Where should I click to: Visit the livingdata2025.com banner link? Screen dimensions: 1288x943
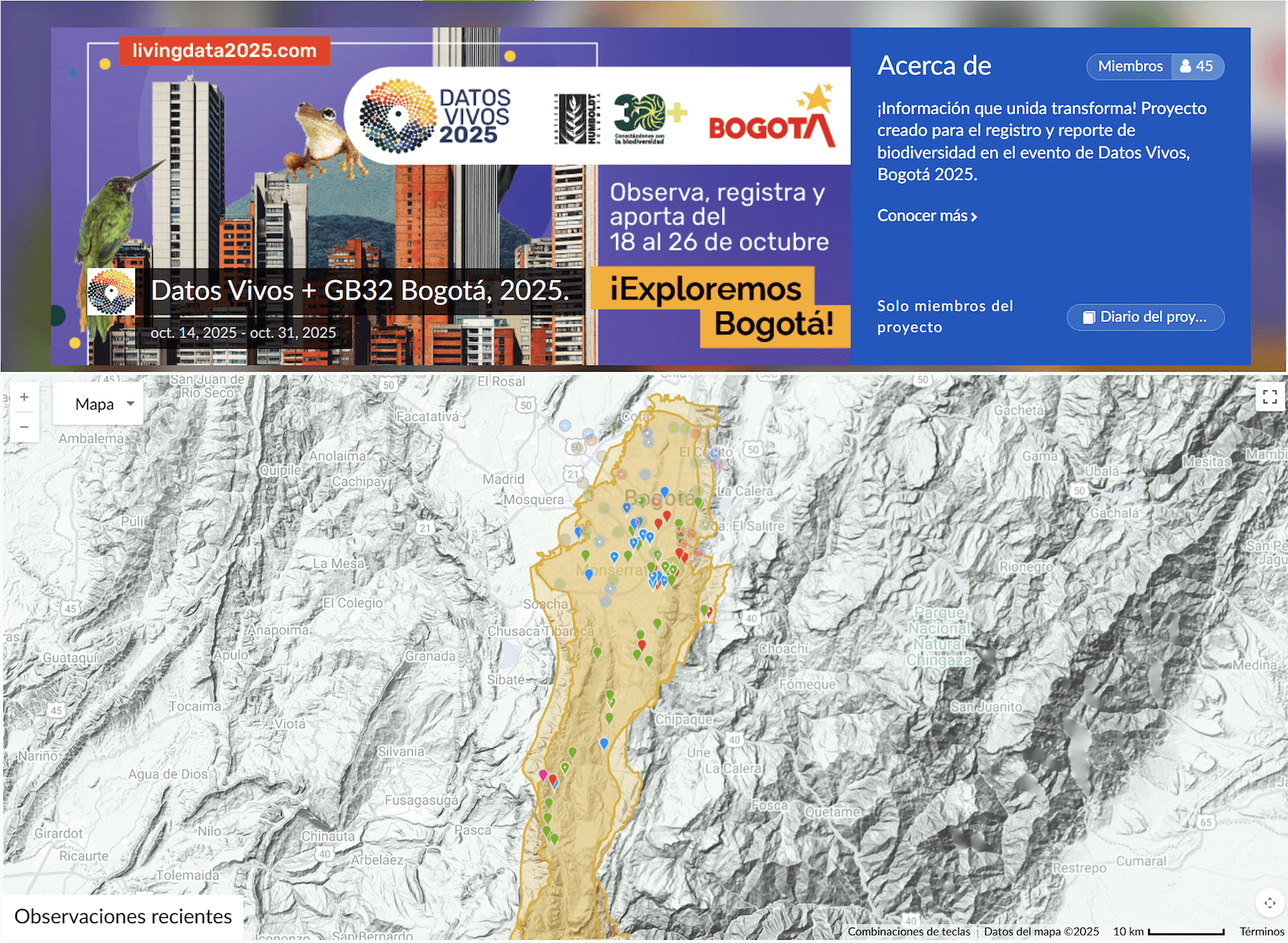click(x=224, y=53)
